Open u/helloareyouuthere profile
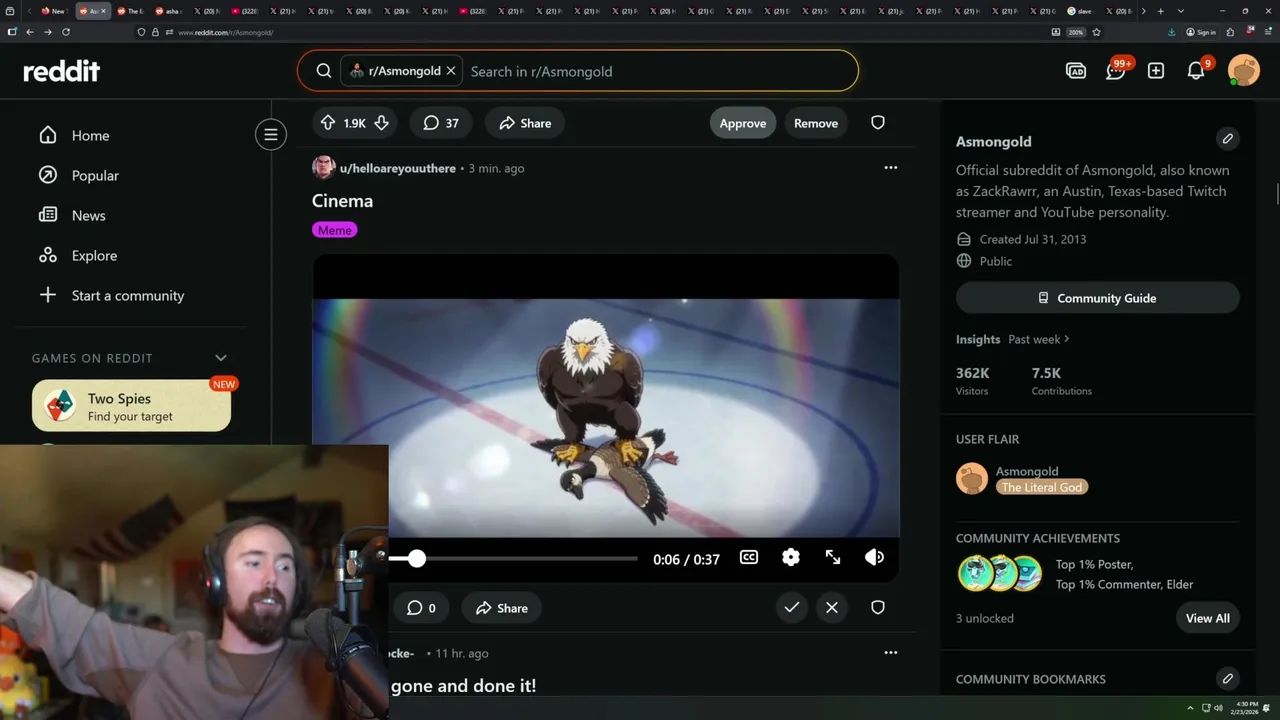Viewport: 1280px width, 720px height. (397, 168)
